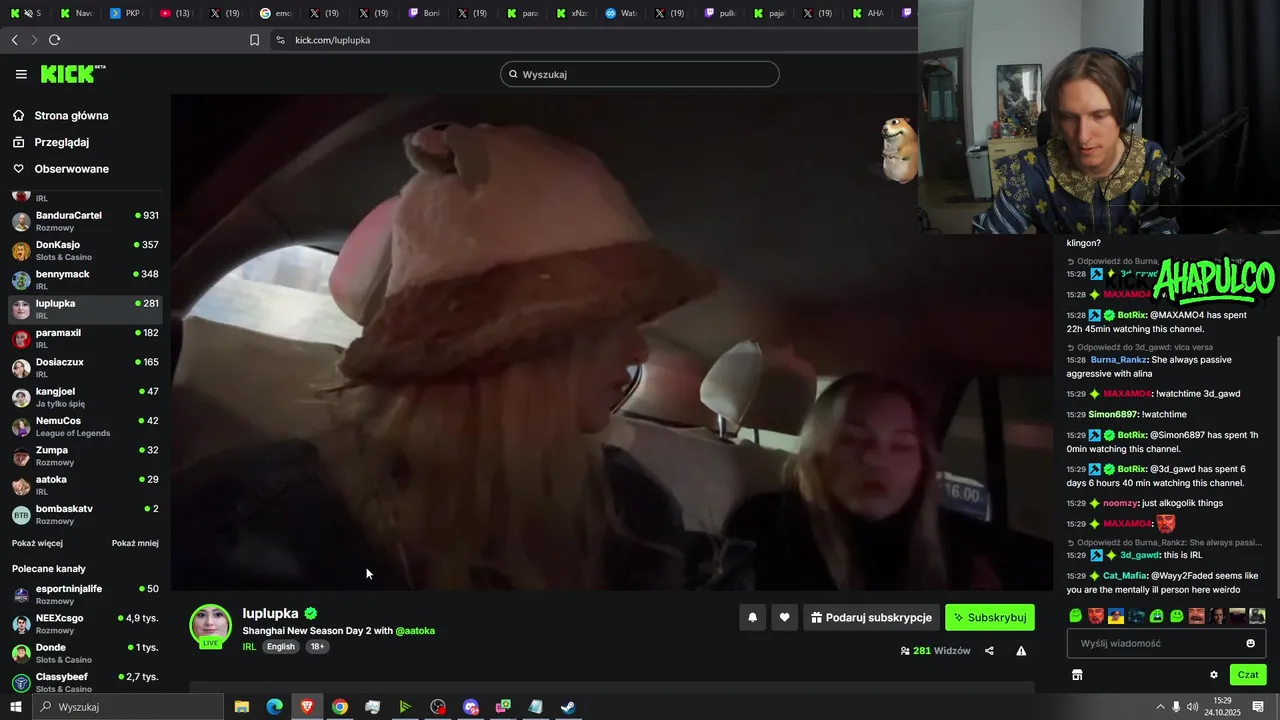The image size is (1280, 720).
Task: Bookmark this page using the bookmark icon
Action: pos(254,40)
